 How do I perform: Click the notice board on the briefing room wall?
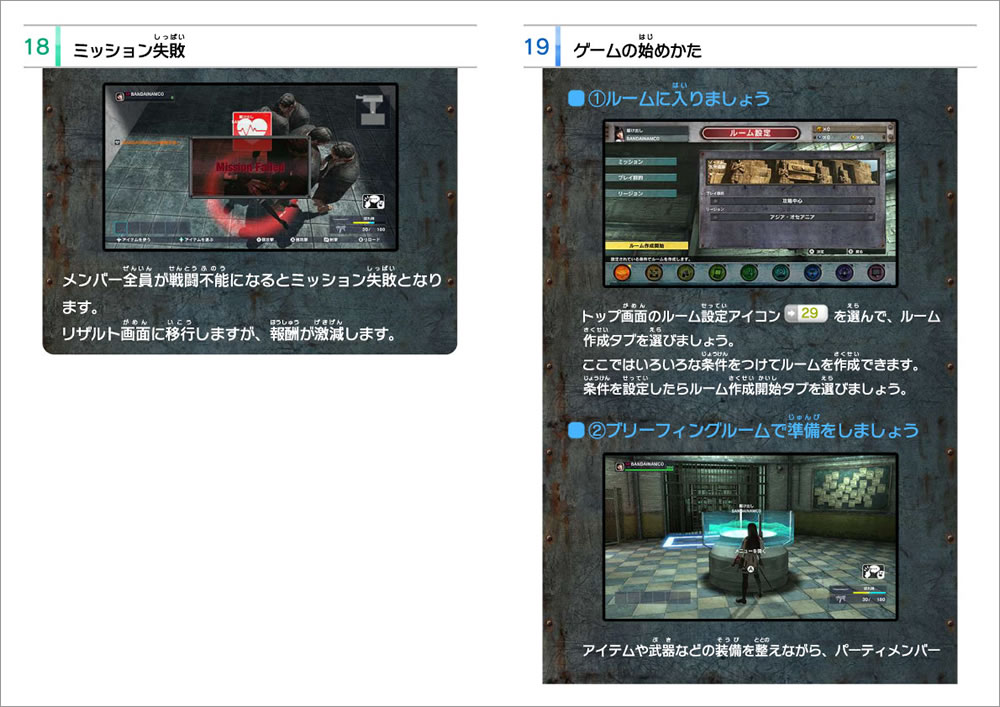pos(851,487)
